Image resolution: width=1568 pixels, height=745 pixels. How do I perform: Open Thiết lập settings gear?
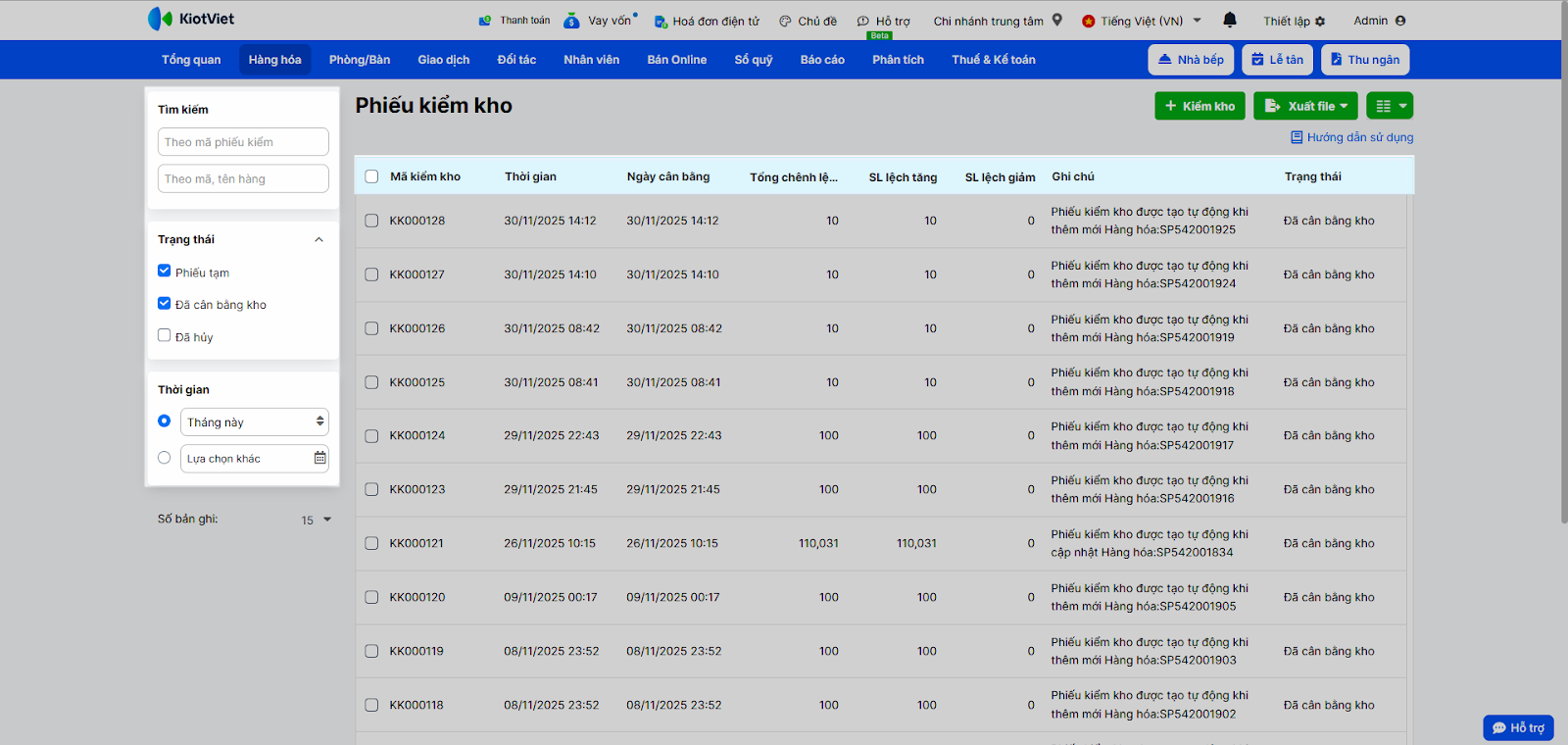1320,22
